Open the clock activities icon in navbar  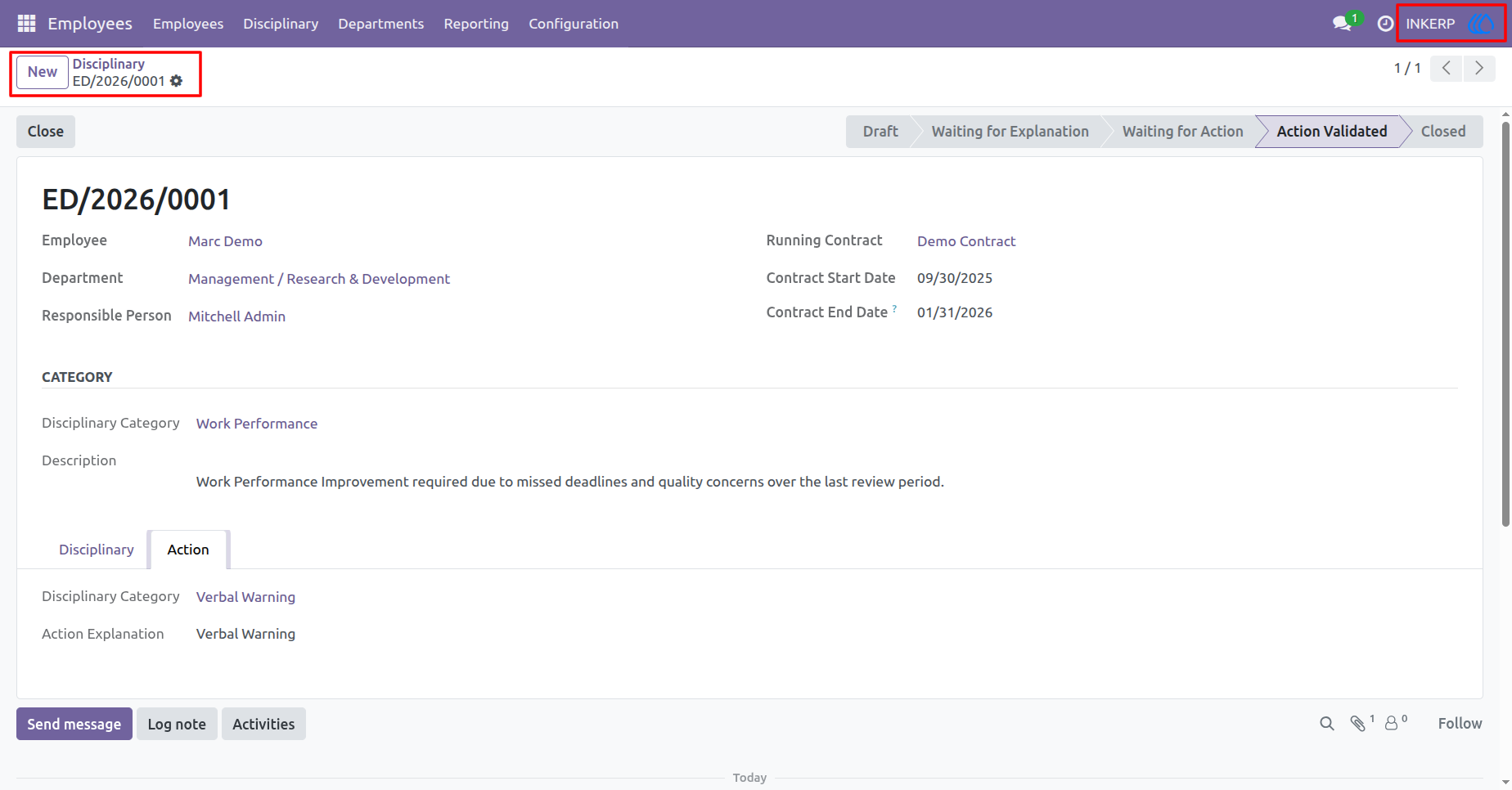[1385, 24]
